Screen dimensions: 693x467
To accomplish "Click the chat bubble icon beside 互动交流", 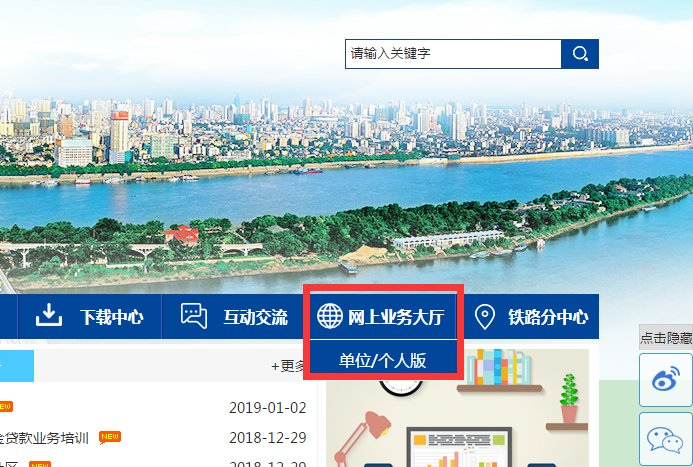I will 194,315.
